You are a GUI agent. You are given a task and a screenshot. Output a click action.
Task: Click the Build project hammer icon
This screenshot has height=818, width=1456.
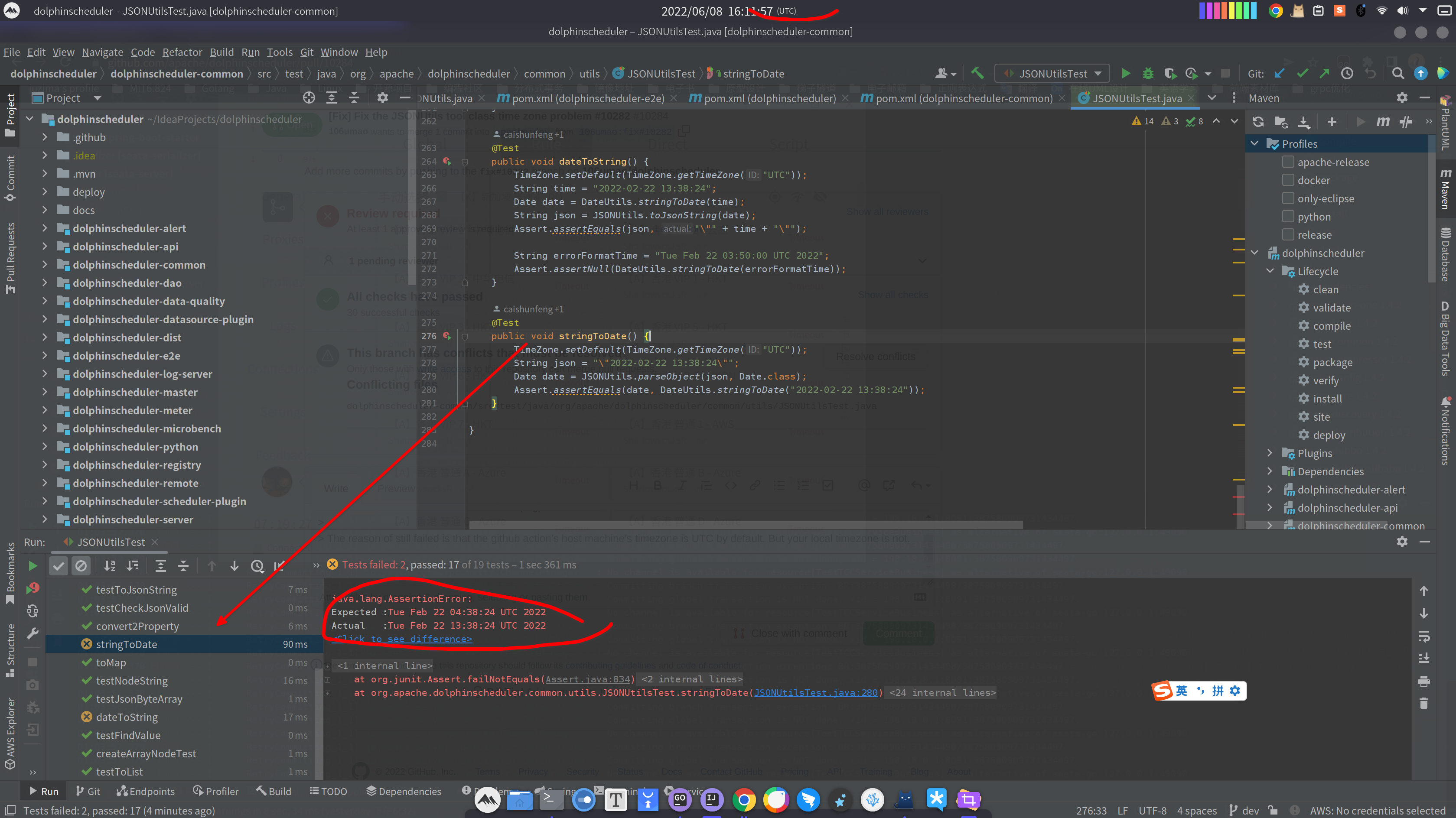[x=977, y=74]
